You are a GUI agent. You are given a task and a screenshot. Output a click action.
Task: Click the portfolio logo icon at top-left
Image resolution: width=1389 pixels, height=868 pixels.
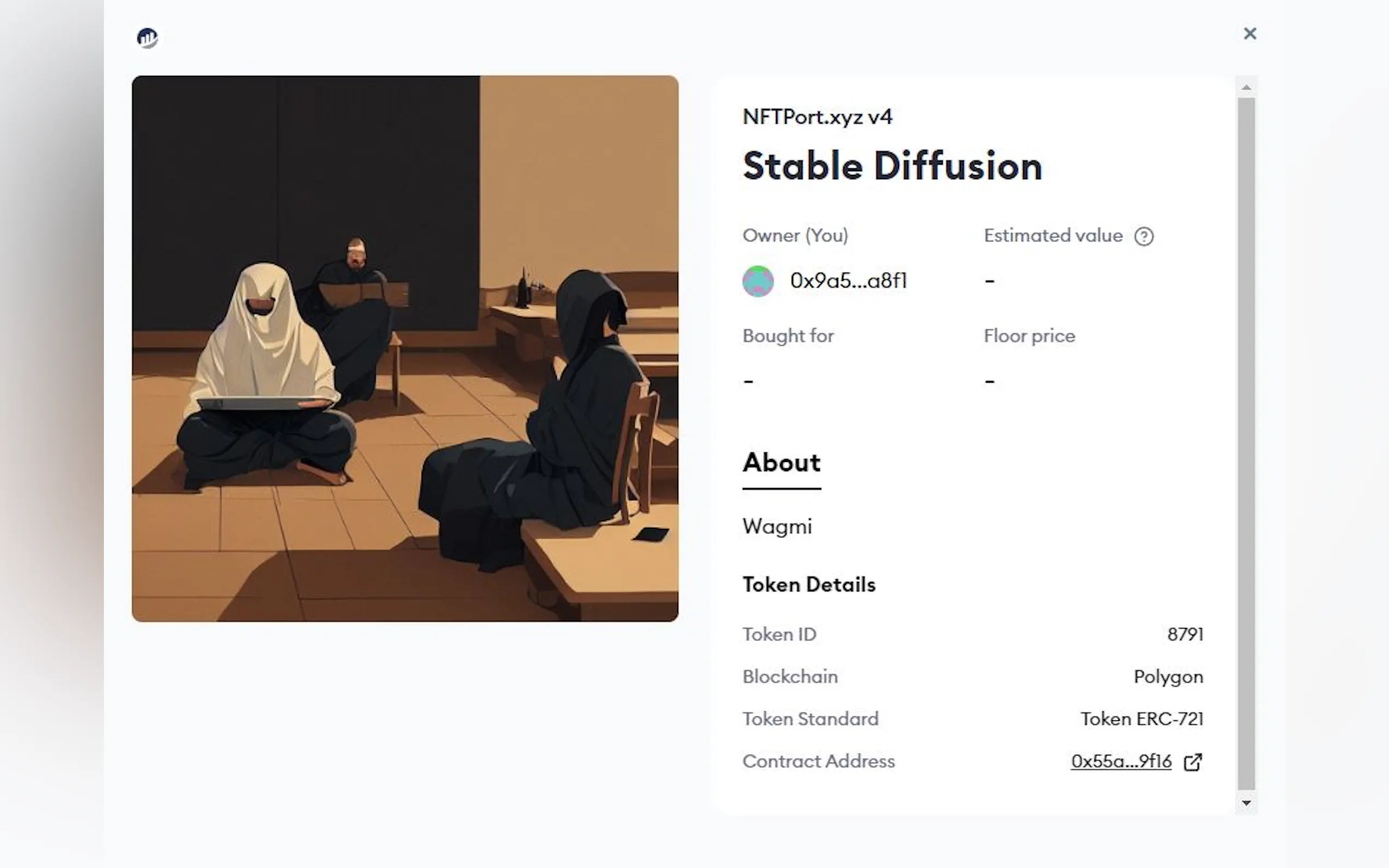[148, 38]
